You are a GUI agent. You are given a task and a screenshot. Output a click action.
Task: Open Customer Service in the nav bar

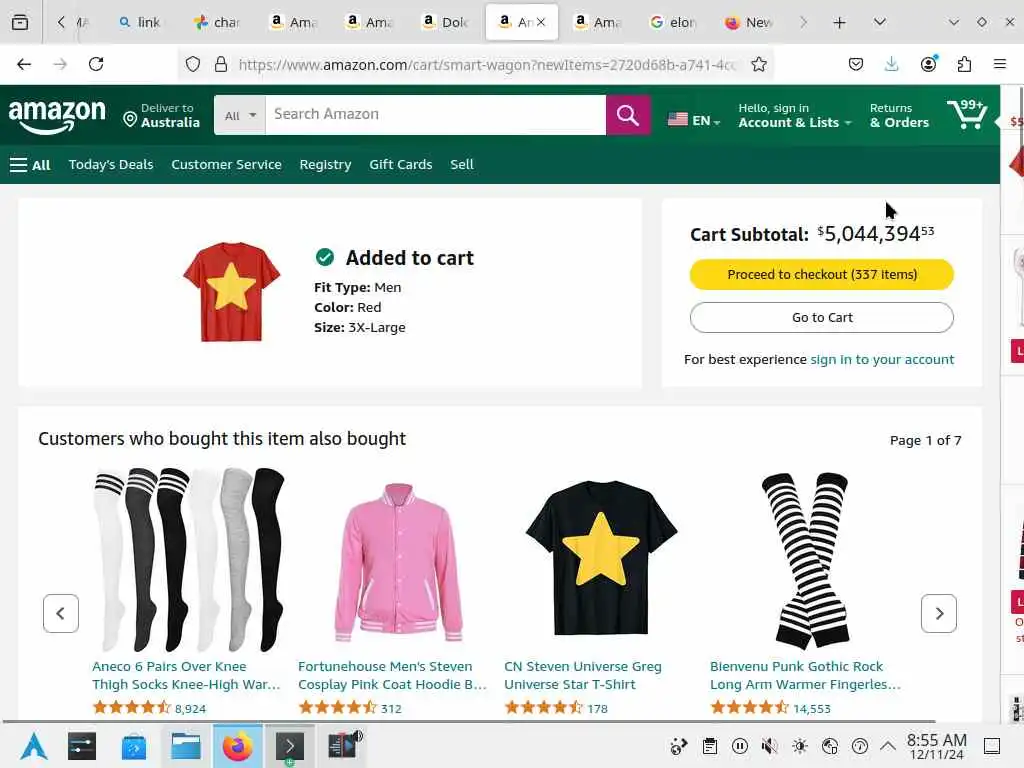(226, 165)
